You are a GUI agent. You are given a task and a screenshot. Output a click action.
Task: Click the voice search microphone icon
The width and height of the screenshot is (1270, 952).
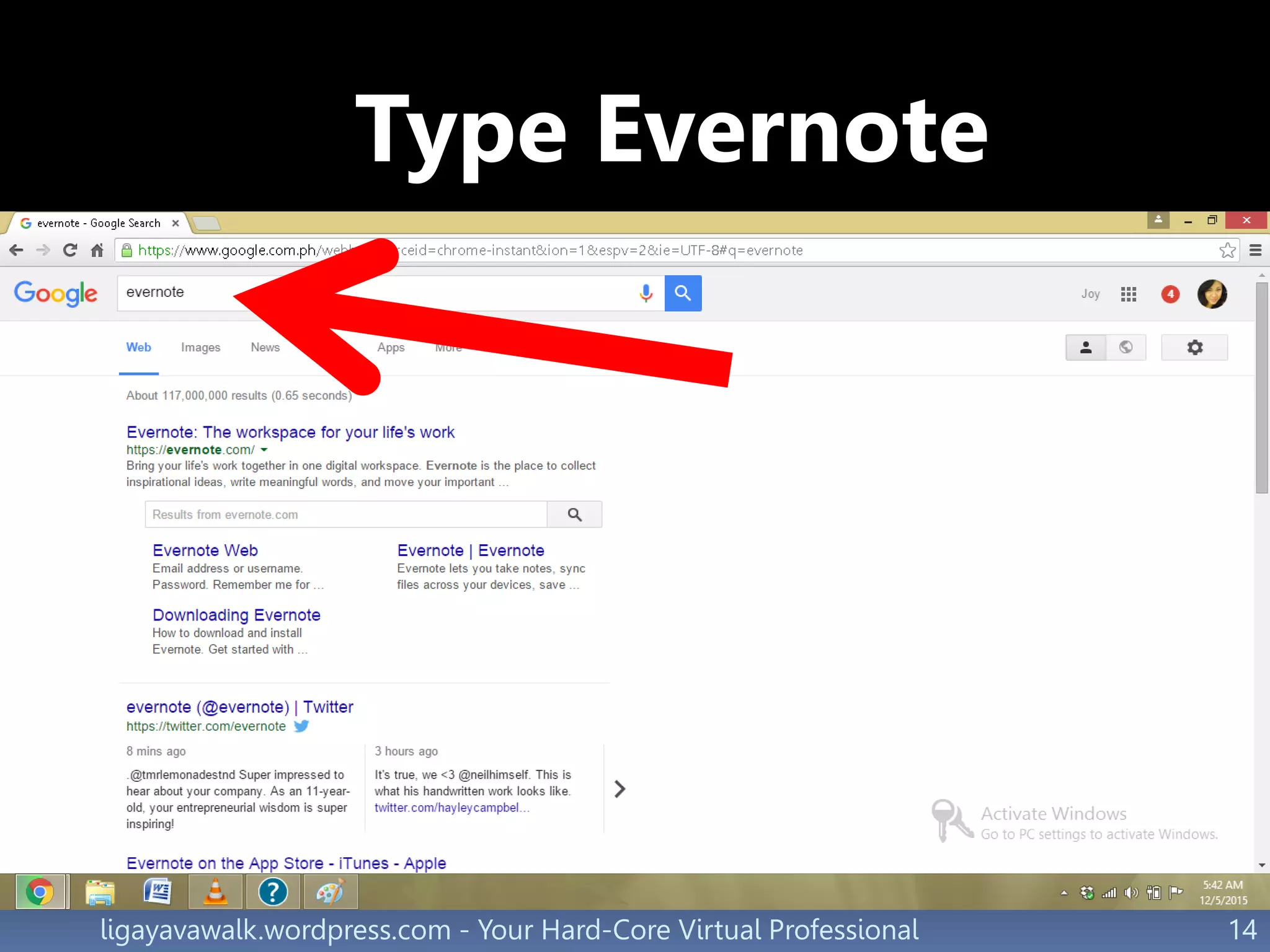(x=646, y=293)
